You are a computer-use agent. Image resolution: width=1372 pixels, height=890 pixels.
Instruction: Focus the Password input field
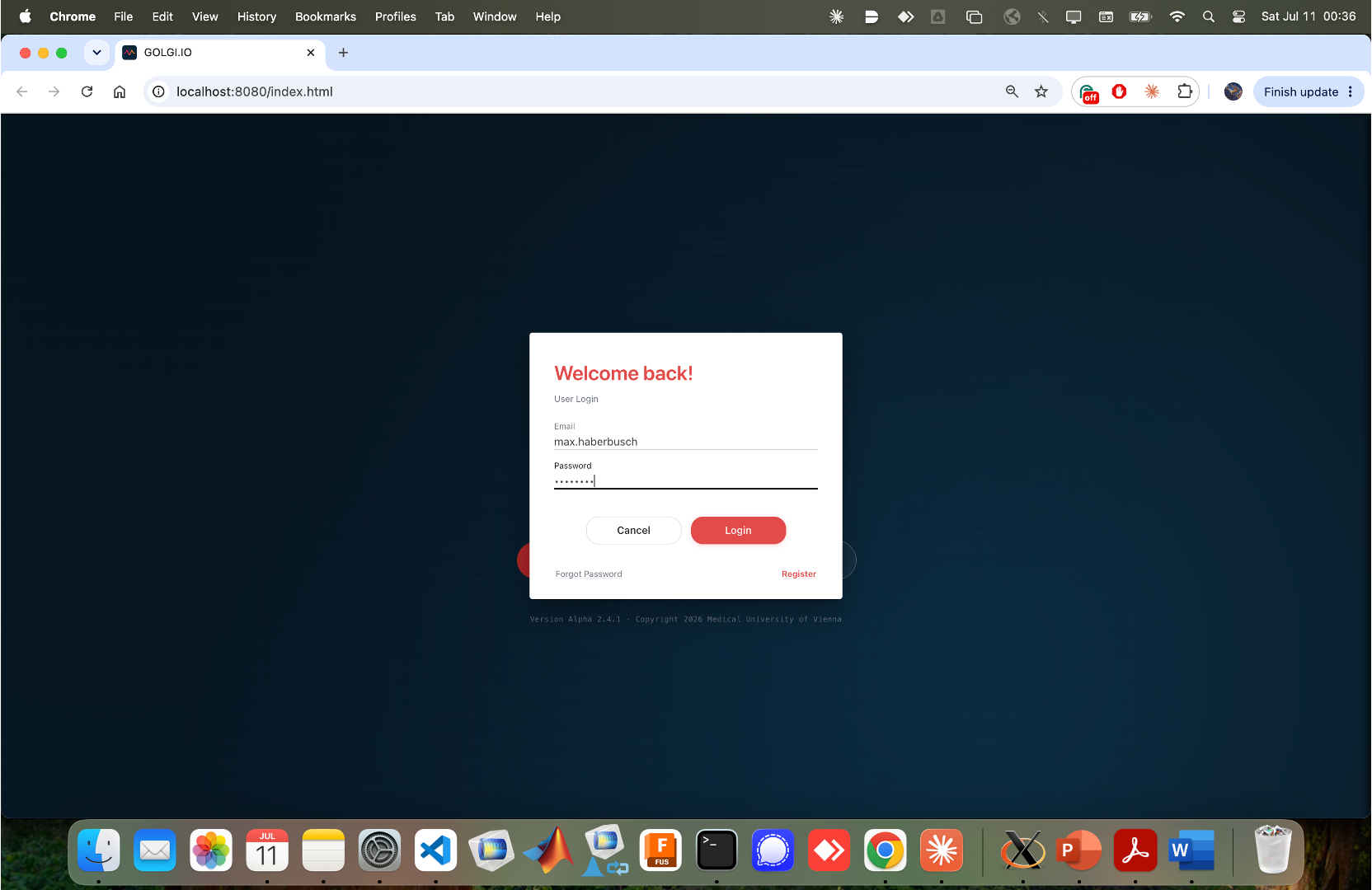(685, 481)
